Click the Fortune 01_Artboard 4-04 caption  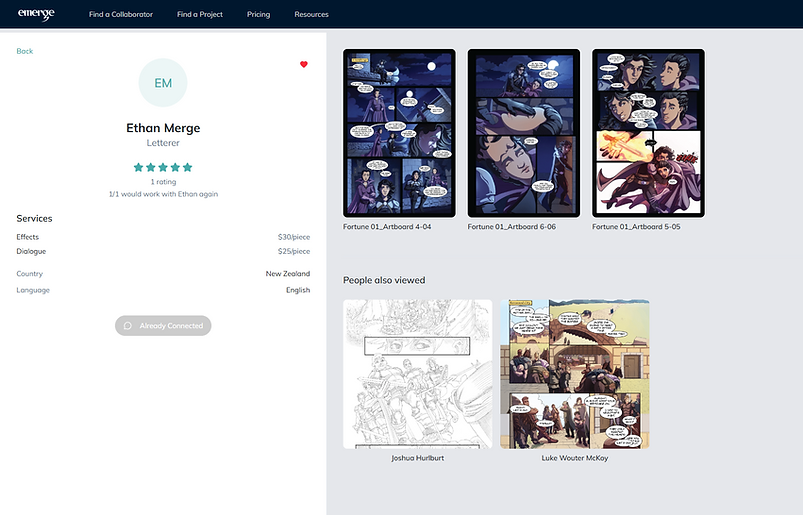387,227
